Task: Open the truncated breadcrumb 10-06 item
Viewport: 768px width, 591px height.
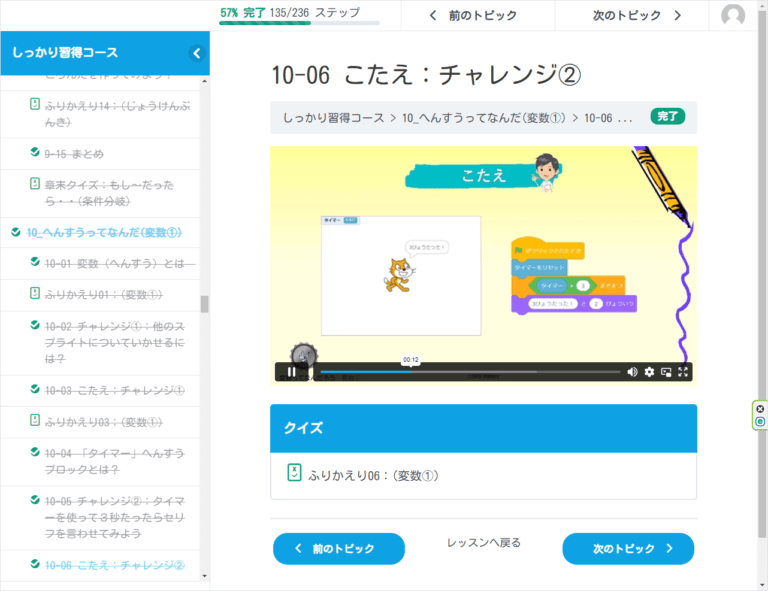Action: 608,118
